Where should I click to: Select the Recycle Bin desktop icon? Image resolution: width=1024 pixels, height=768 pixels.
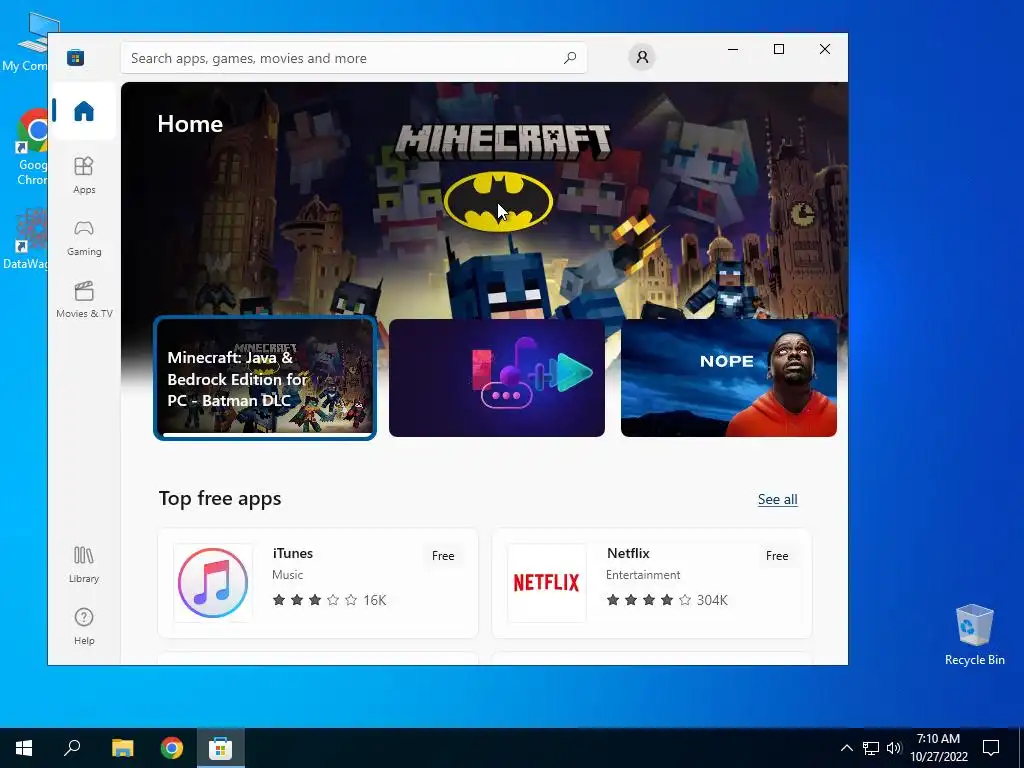click(x=974, y=635)
